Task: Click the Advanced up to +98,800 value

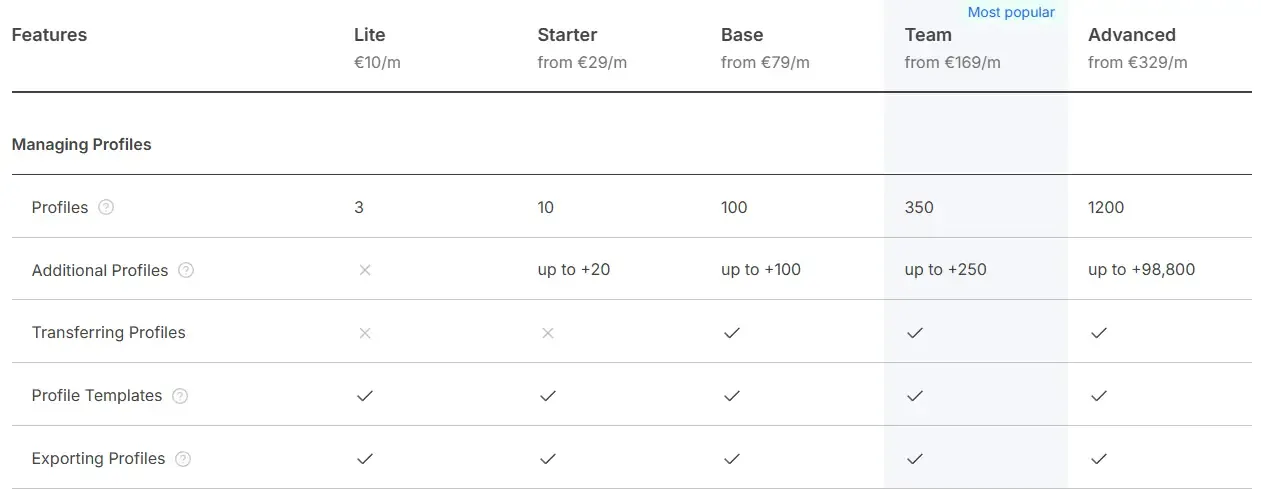Action: pos(1141,270)
